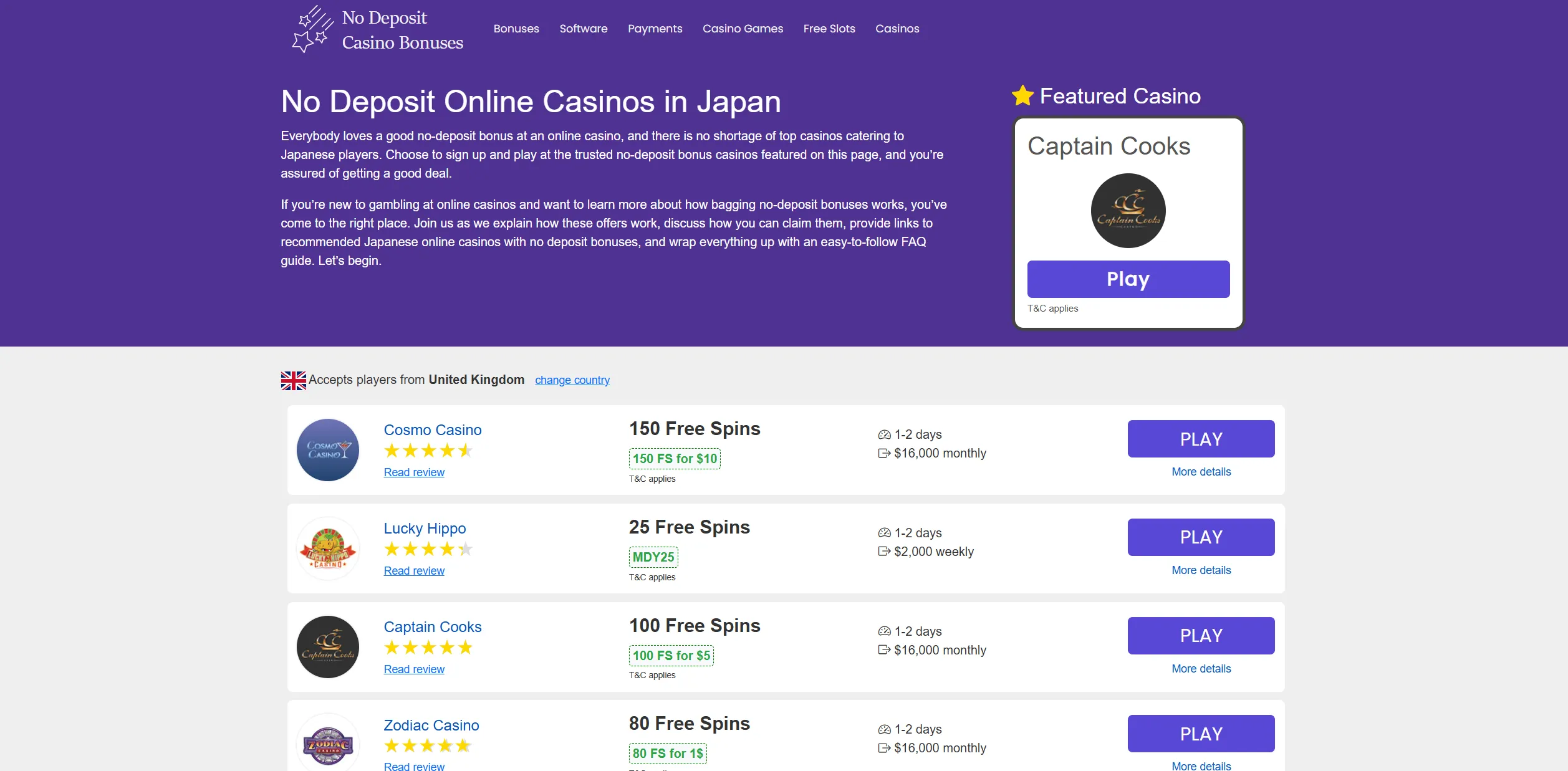Click Captain Cooks star rating
The width and height of the screenshot is (1568, 771).
point(428,648)
